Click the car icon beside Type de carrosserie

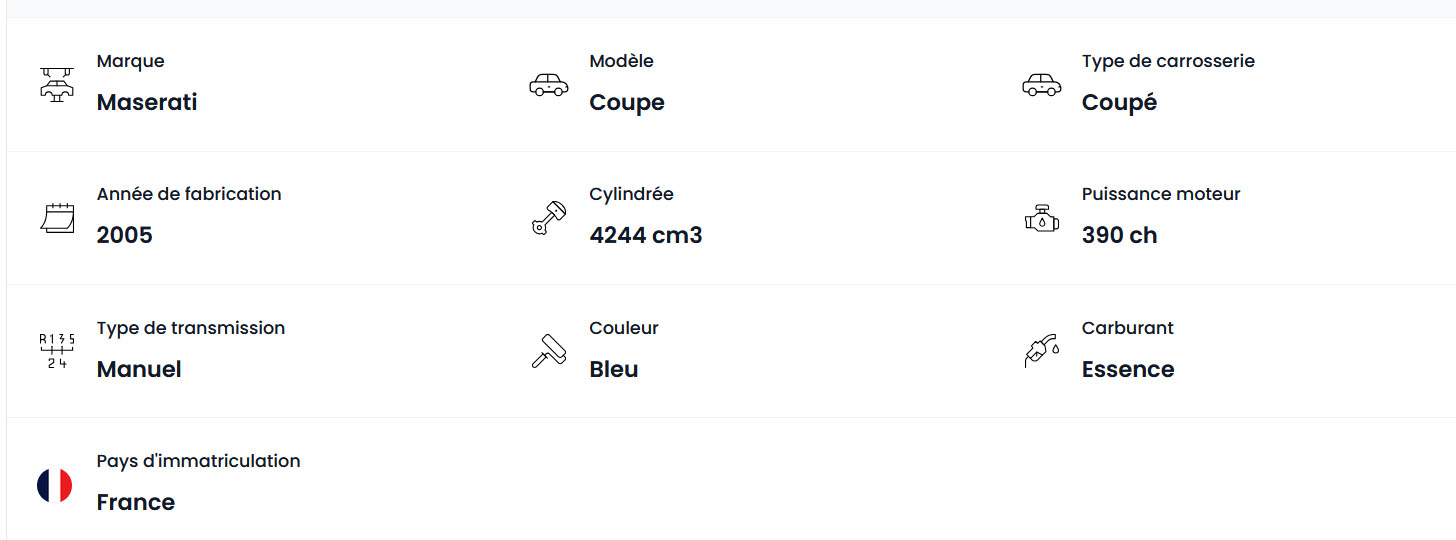pyautogui.click(x=1041, y=85)
